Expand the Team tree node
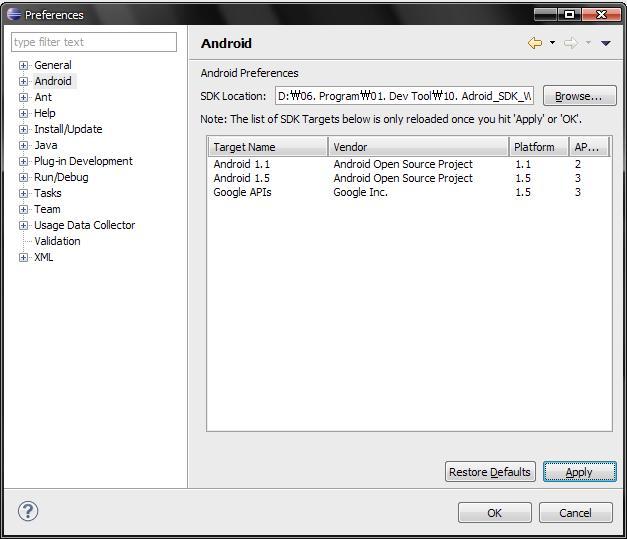 pos(23,209)
